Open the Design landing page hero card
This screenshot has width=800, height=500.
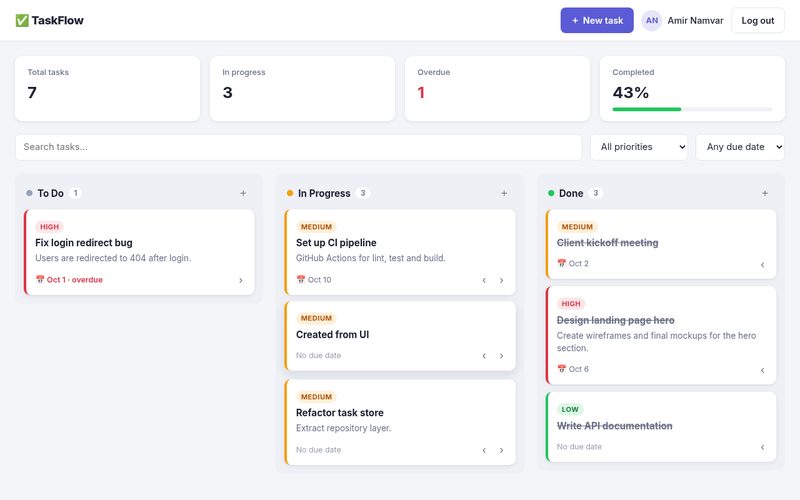pos(661,335)
